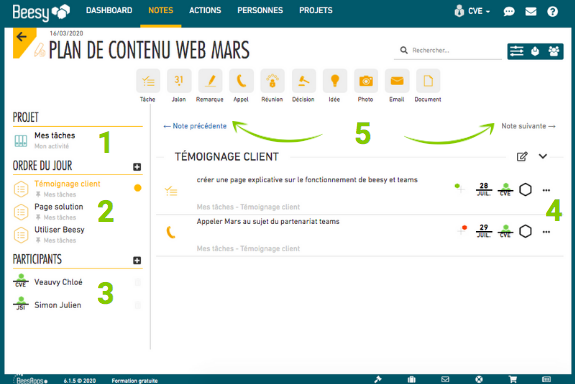The height and width of the screenshot is (384, 575).
Task: Go to Note suivante
Action: [x=528, y=126]
